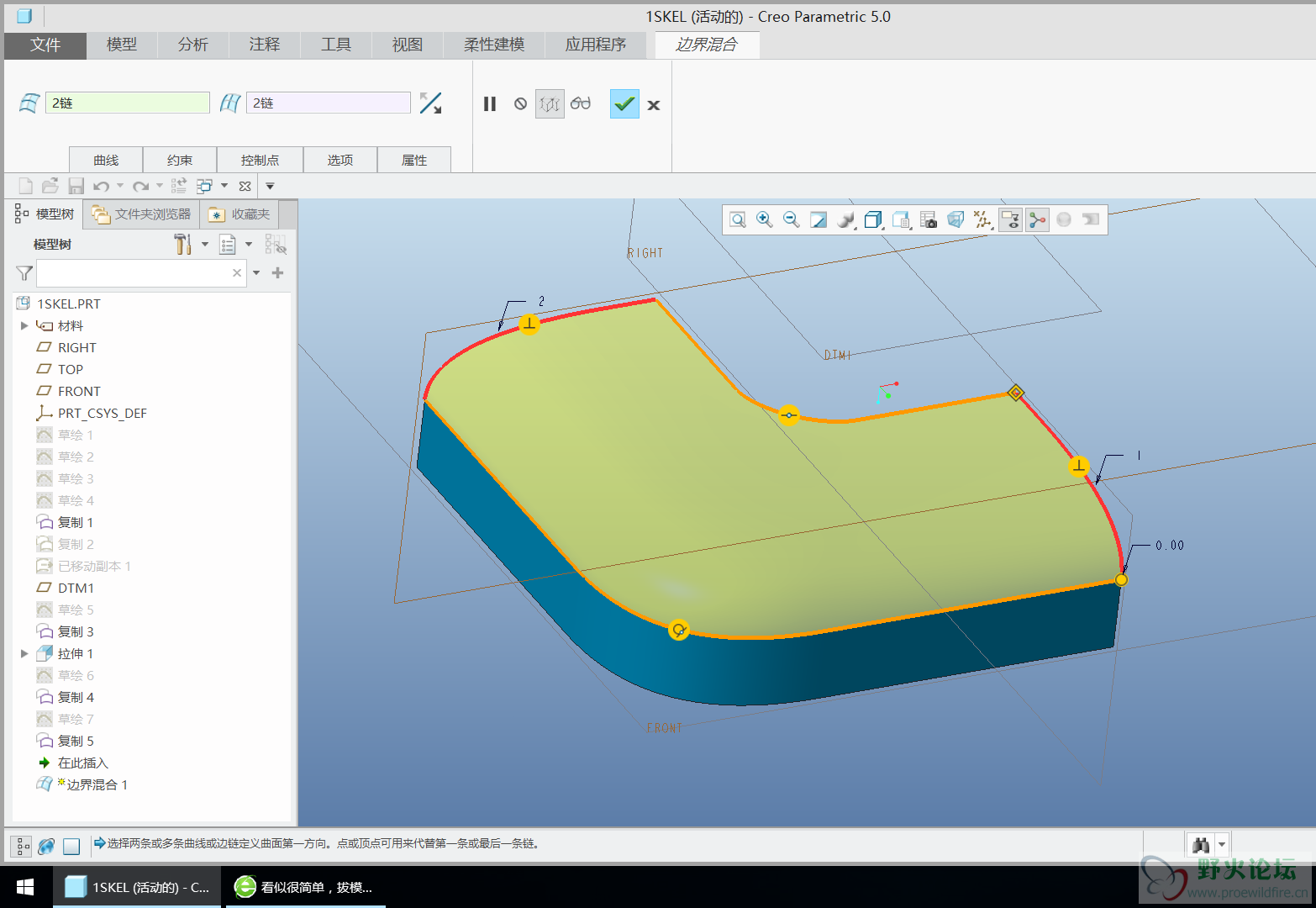Toggle spin center icon

(x=1037, y=220)
